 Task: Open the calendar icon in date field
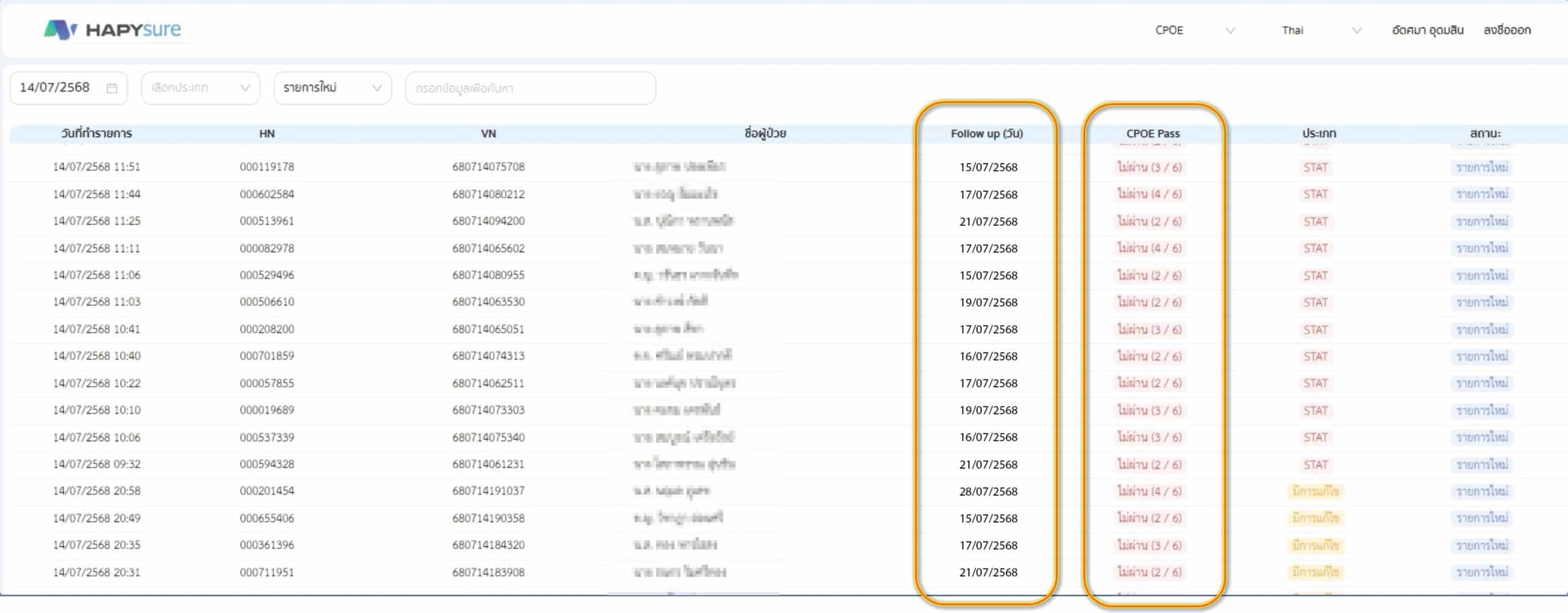click(x=111, y=88)
